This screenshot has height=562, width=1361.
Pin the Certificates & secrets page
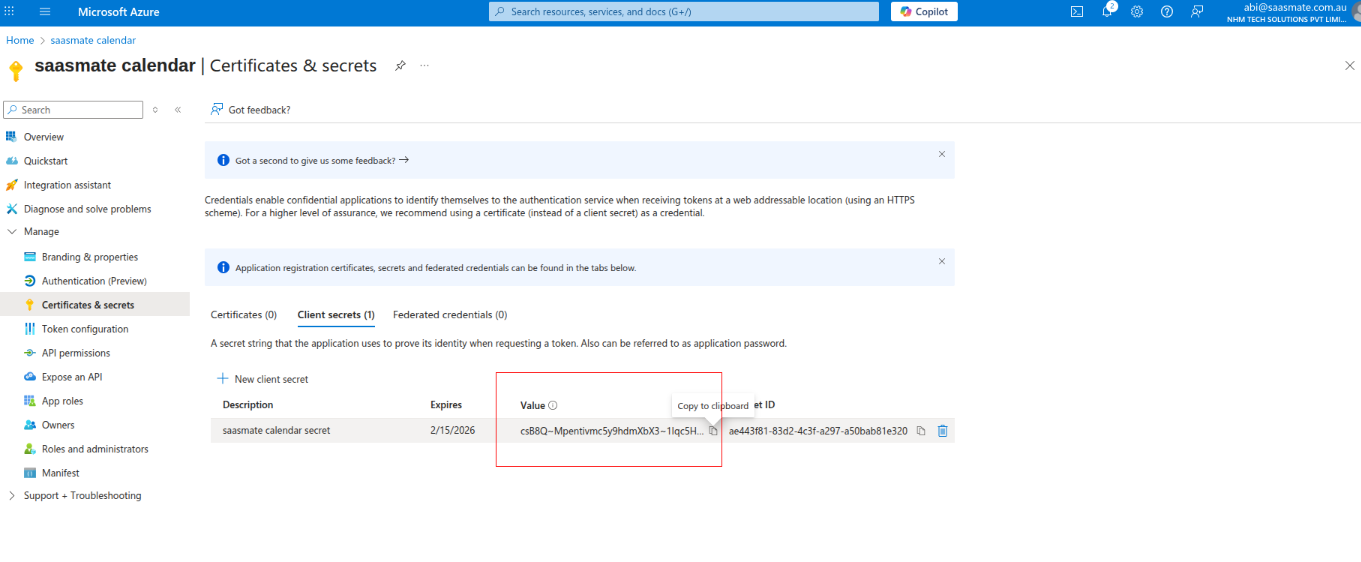pos(400,66)
